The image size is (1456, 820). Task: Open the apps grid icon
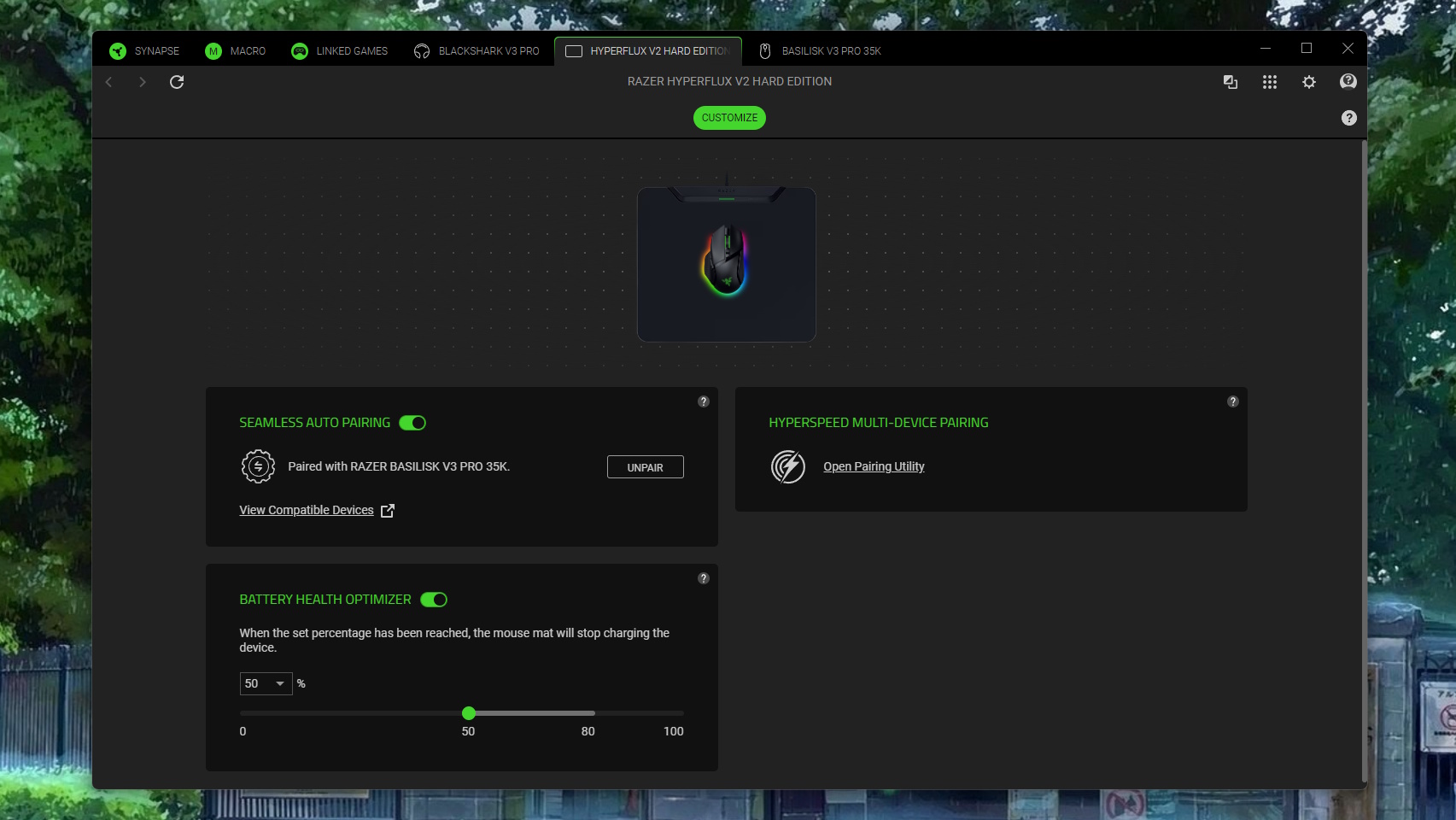(1270, 81)
